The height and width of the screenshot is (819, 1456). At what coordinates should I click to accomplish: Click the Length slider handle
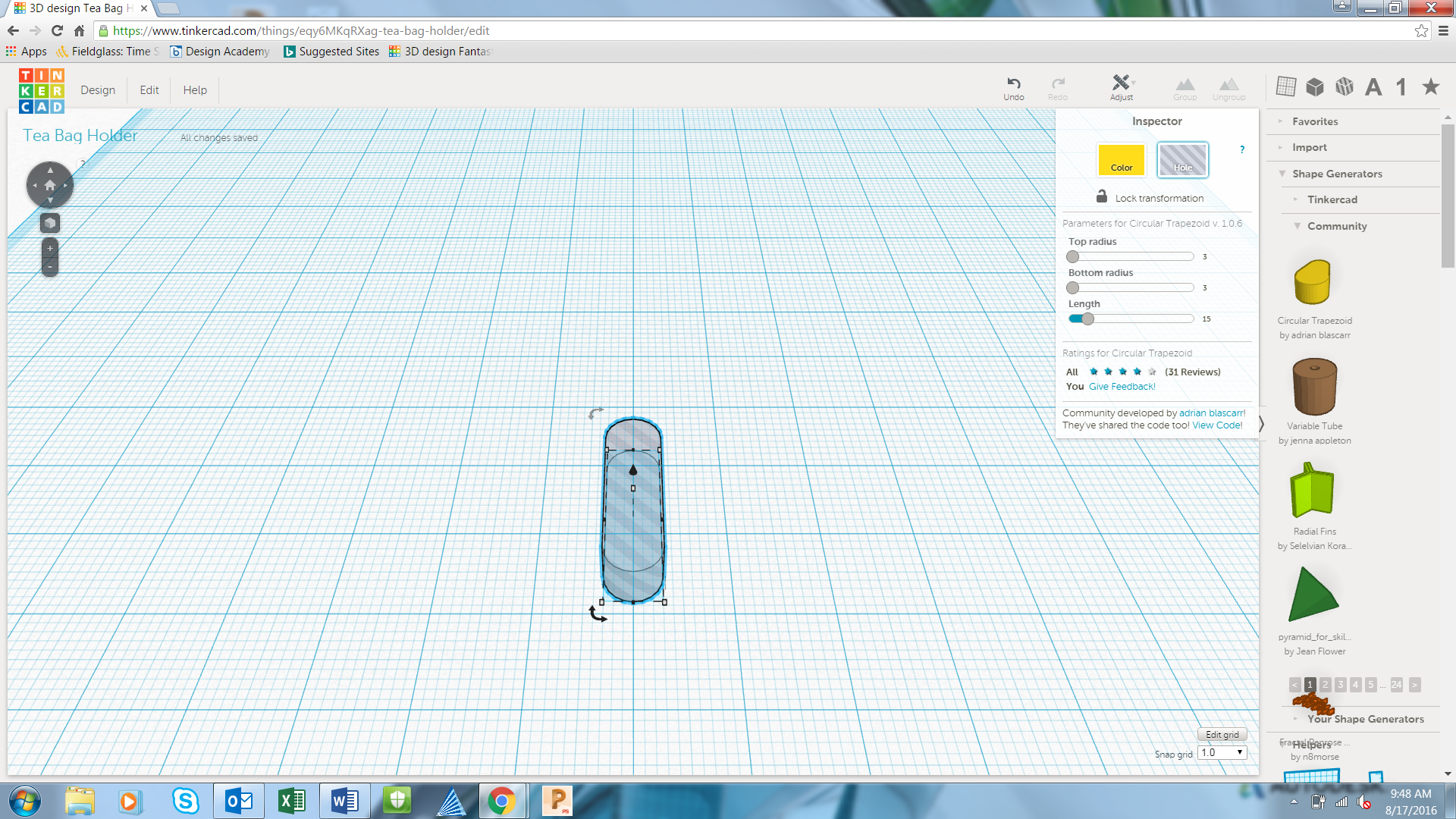[1087, 319]
